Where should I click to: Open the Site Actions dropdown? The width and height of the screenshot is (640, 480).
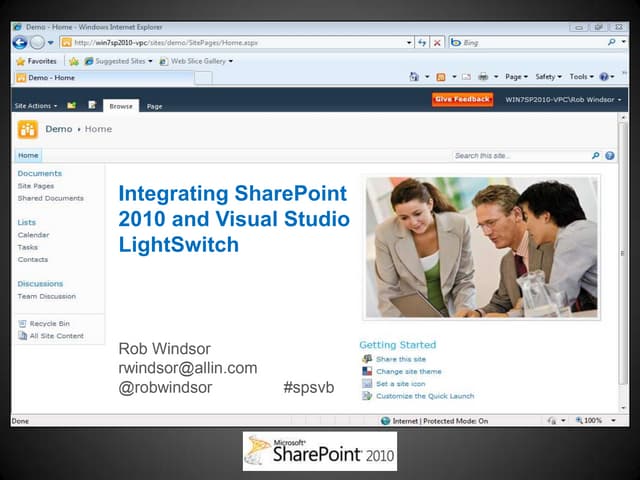[35, 105]
